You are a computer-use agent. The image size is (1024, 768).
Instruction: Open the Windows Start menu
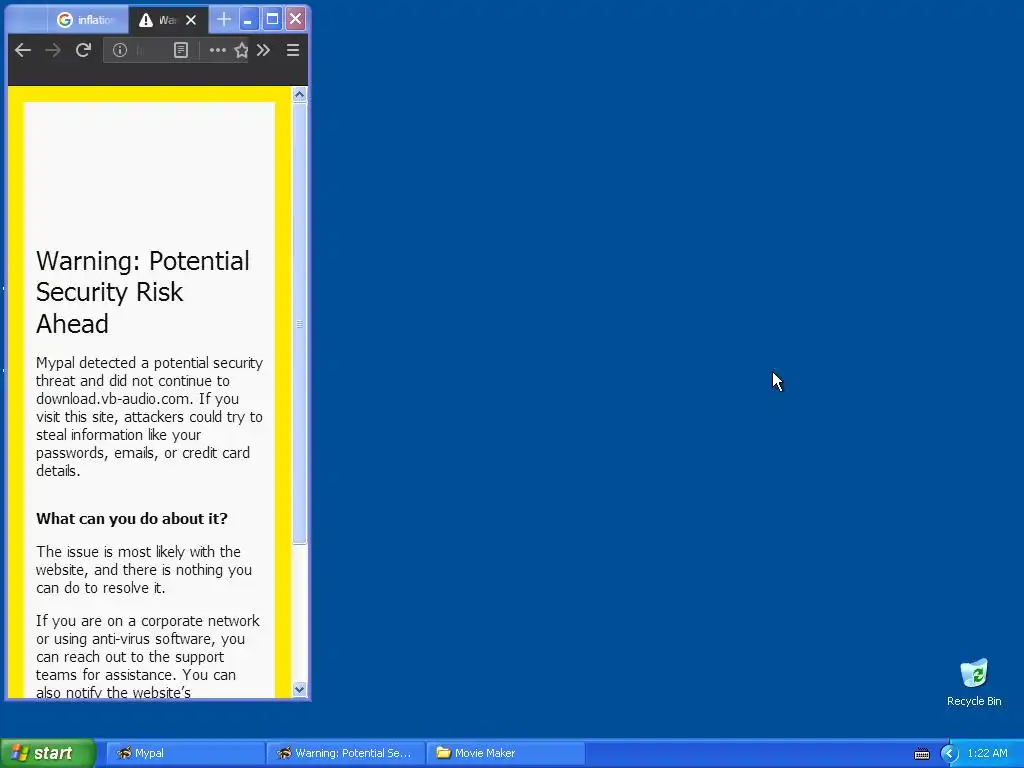[x=48, y=753]
